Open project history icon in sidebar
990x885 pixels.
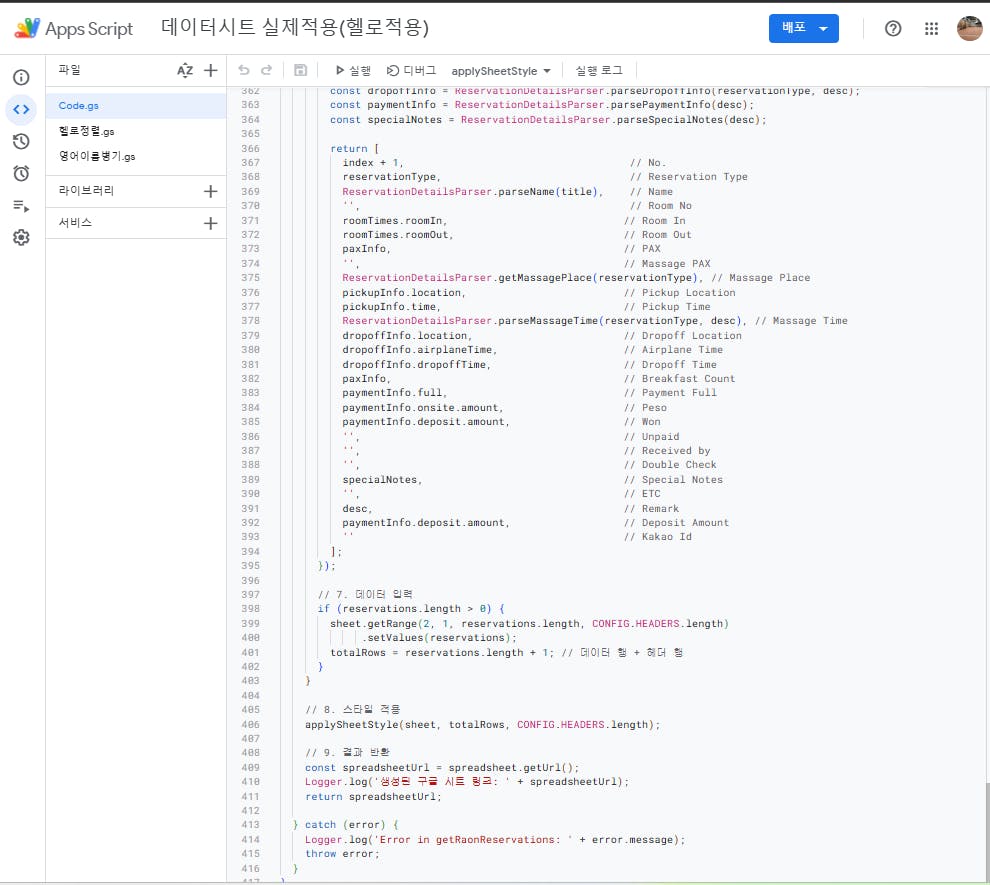pyautogui.click(x=21, y=141)
